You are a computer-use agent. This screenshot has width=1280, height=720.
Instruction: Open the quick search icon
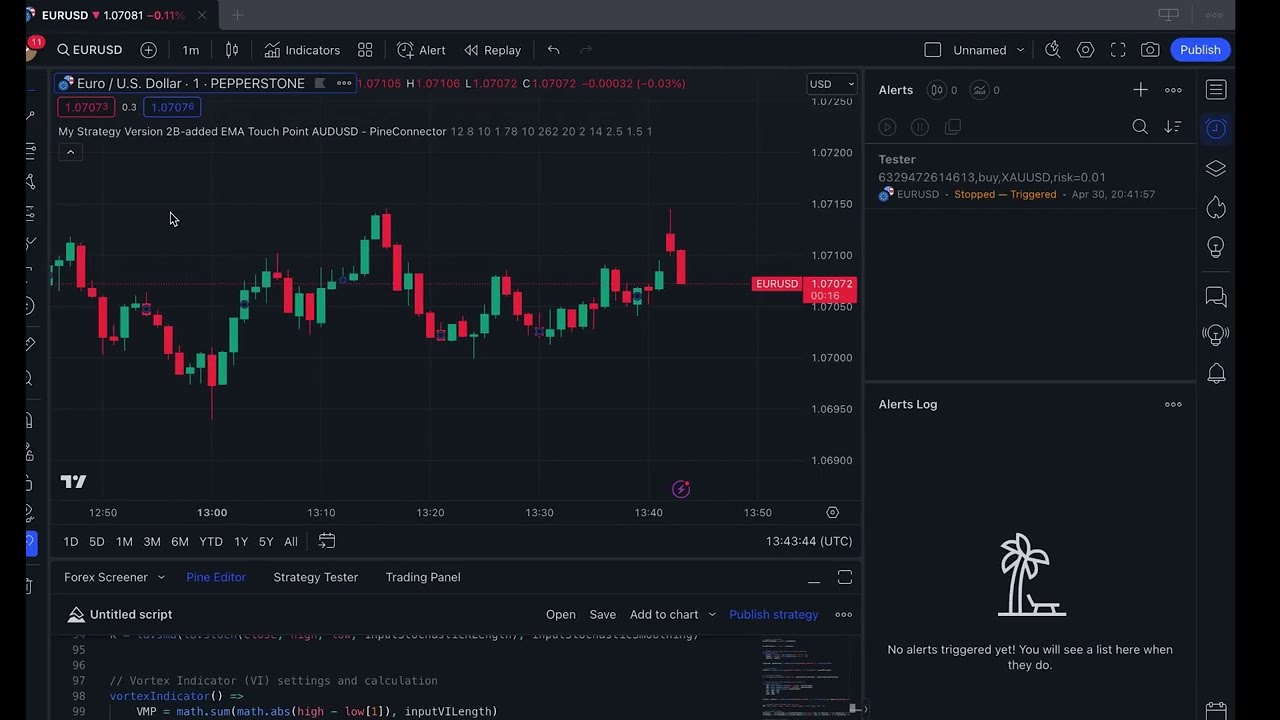(x=1052, y=50)
